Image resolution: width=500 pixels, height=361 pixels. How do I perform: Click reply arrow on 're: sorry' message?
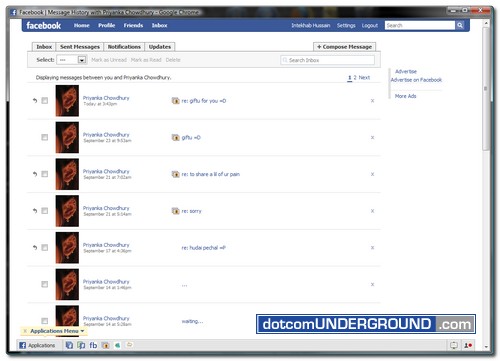35,210
